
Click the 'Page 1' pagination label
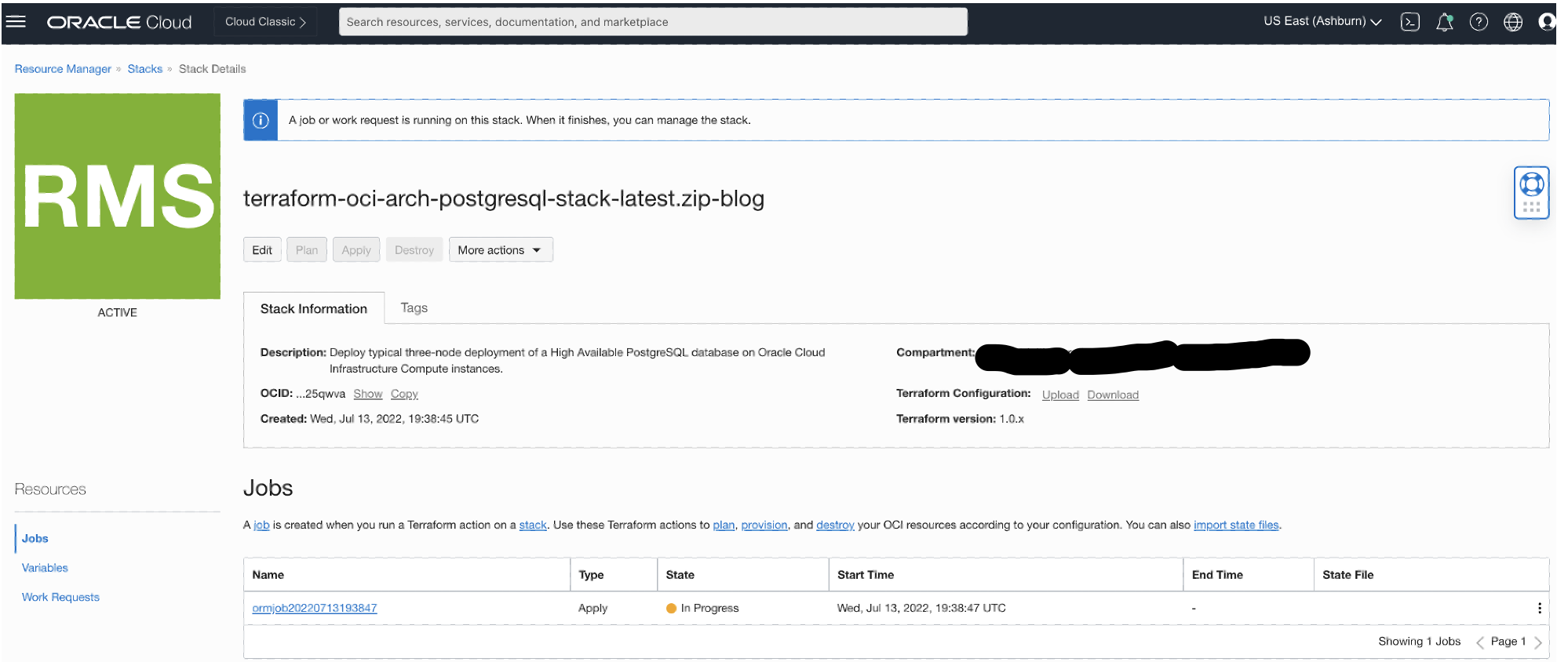[x=1508, y=642]
